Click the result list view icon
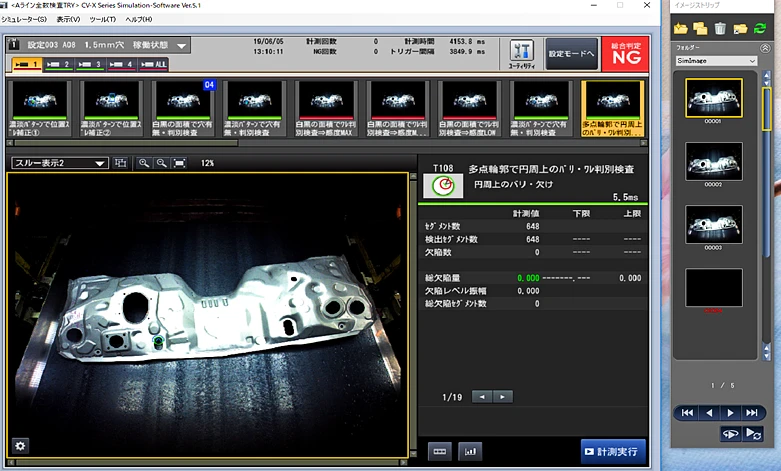This screenshot has height=471, width=781. (439, 452)
